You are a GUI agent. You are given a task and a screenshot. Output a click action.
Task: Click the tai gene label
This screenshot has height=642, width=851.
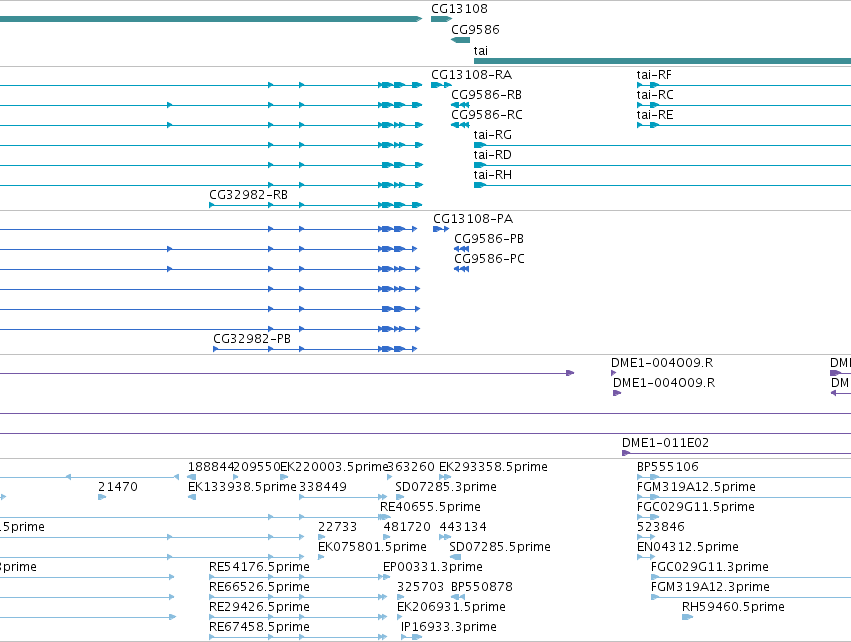(480, 50)
